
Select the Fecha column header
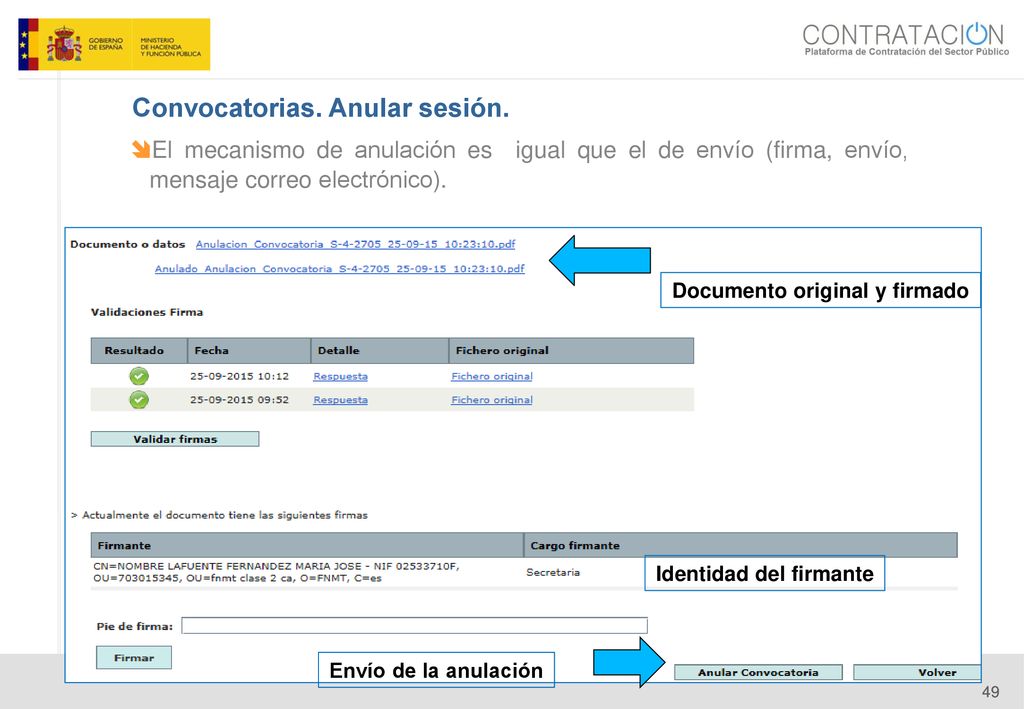pyautogui.click(x=249, y=351)
